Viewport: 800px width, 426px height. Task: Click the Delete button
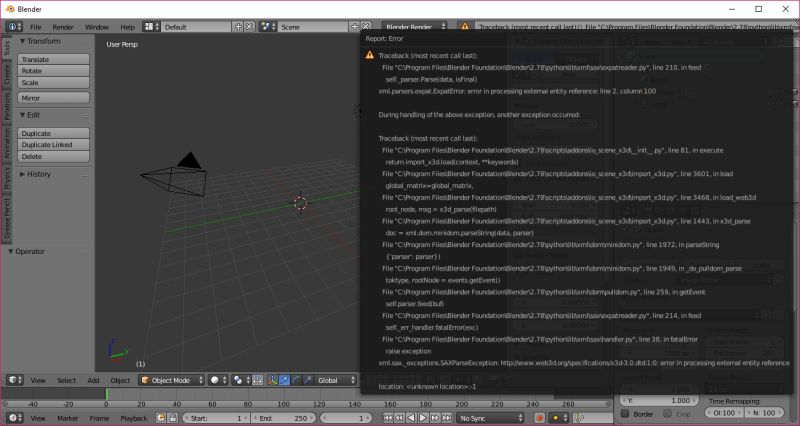pyautogui.click(x=54, y=157)
